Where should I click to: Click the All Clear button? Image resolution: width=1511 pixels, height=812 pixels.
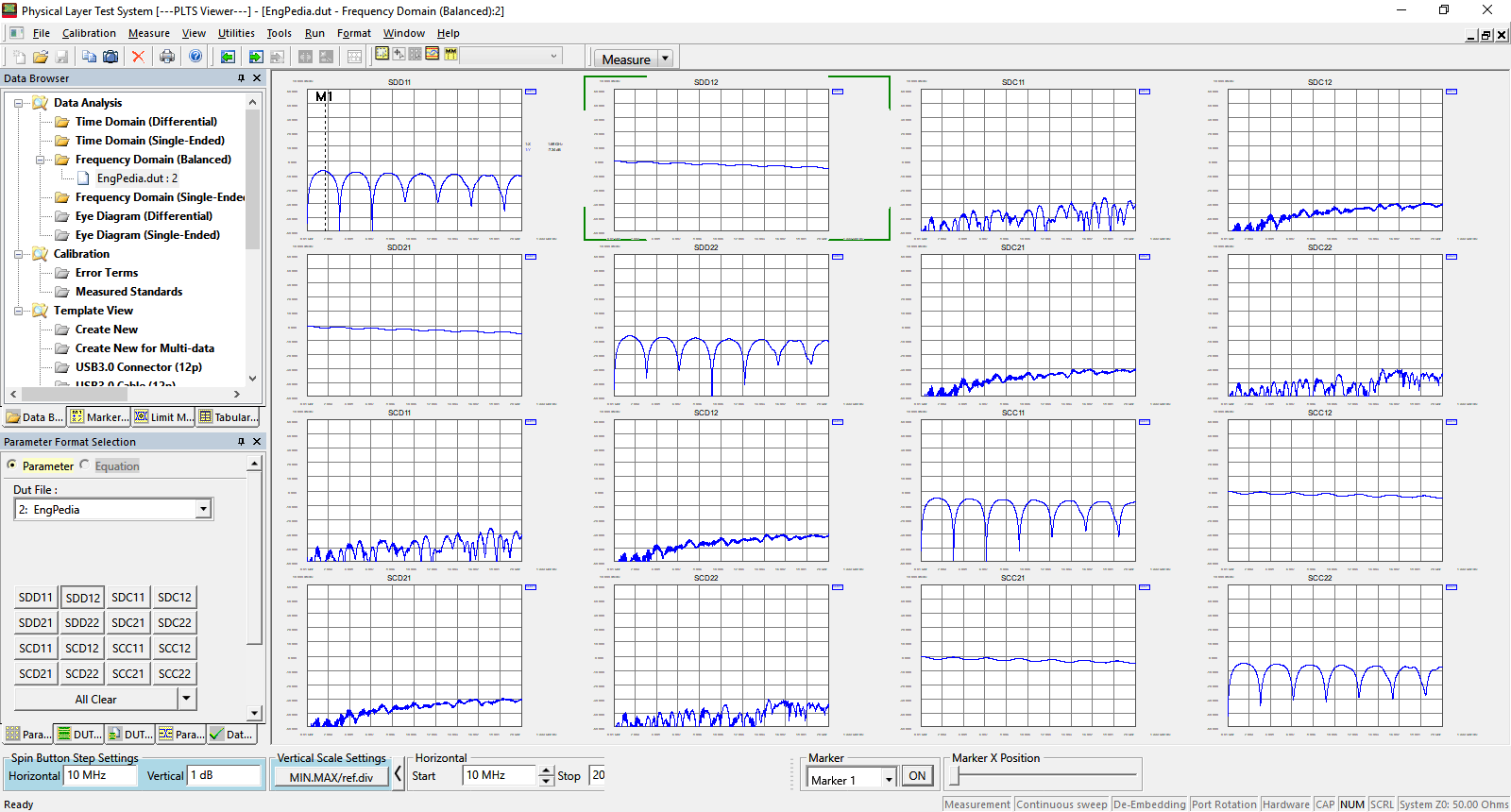(x=95, y=699)
